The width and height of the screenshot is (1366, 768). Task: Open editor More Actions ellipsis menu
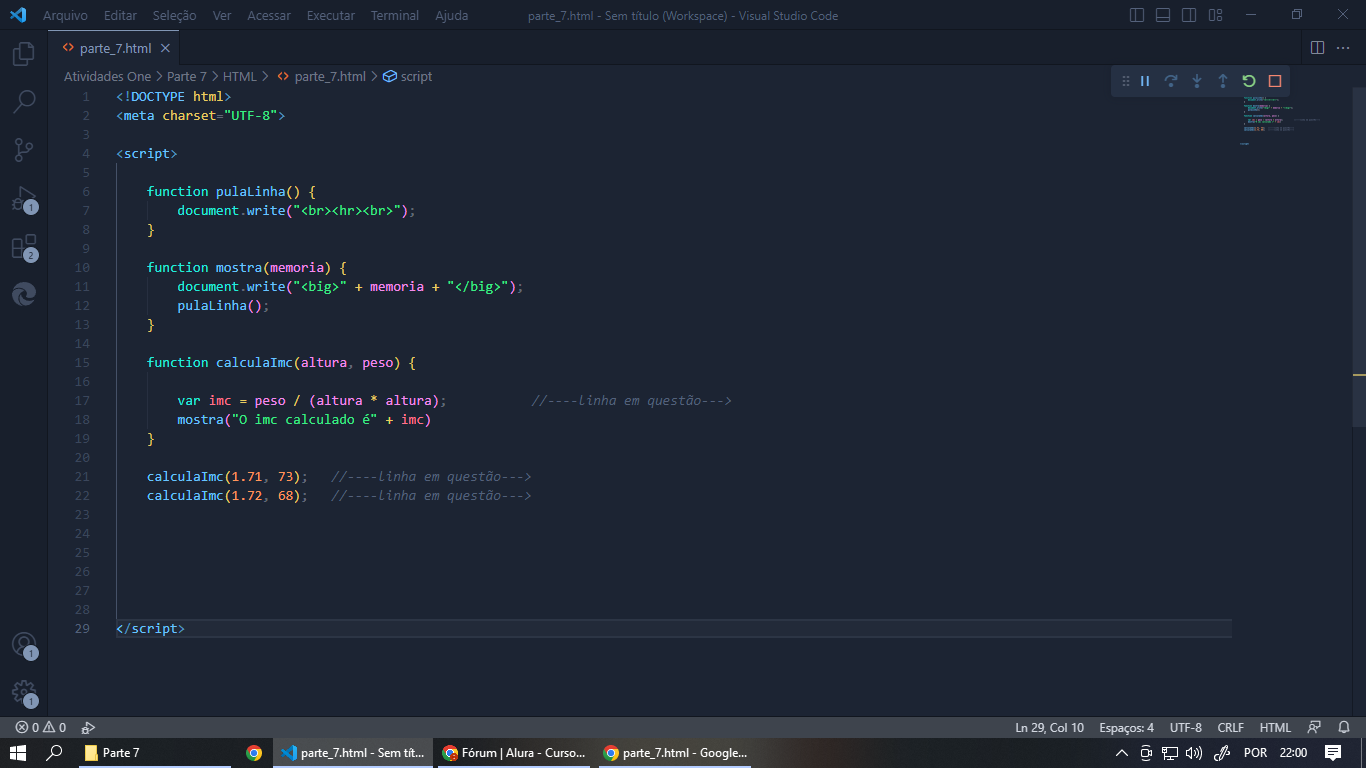(1343, 48)
